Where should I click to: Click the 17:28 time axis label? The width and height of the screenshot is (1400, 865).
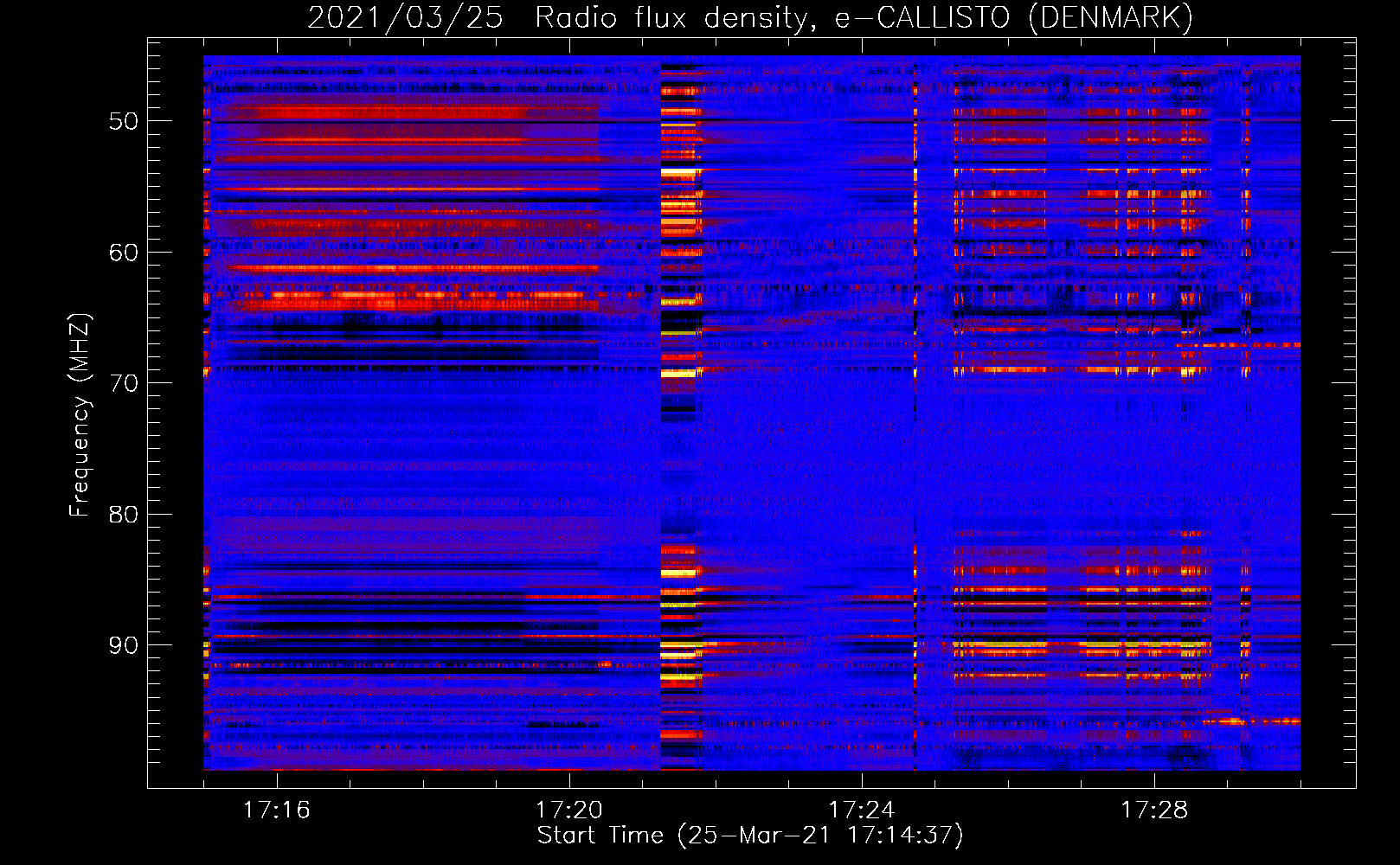1154,811
